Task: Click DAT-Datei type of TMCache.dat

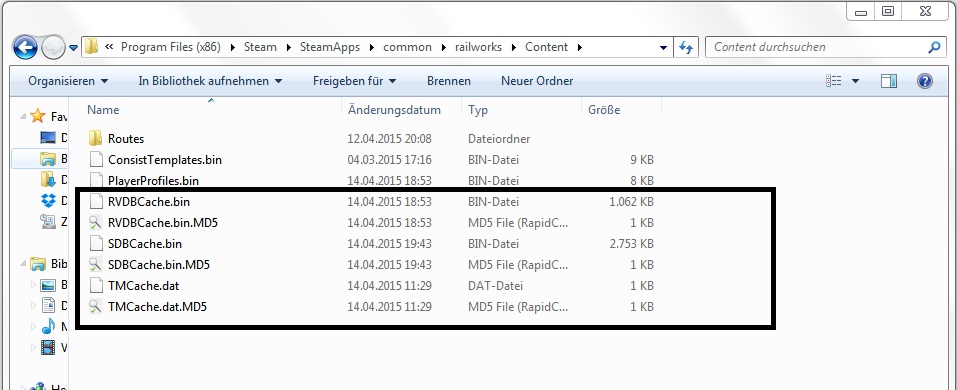Action: click(x=495, y=286)
